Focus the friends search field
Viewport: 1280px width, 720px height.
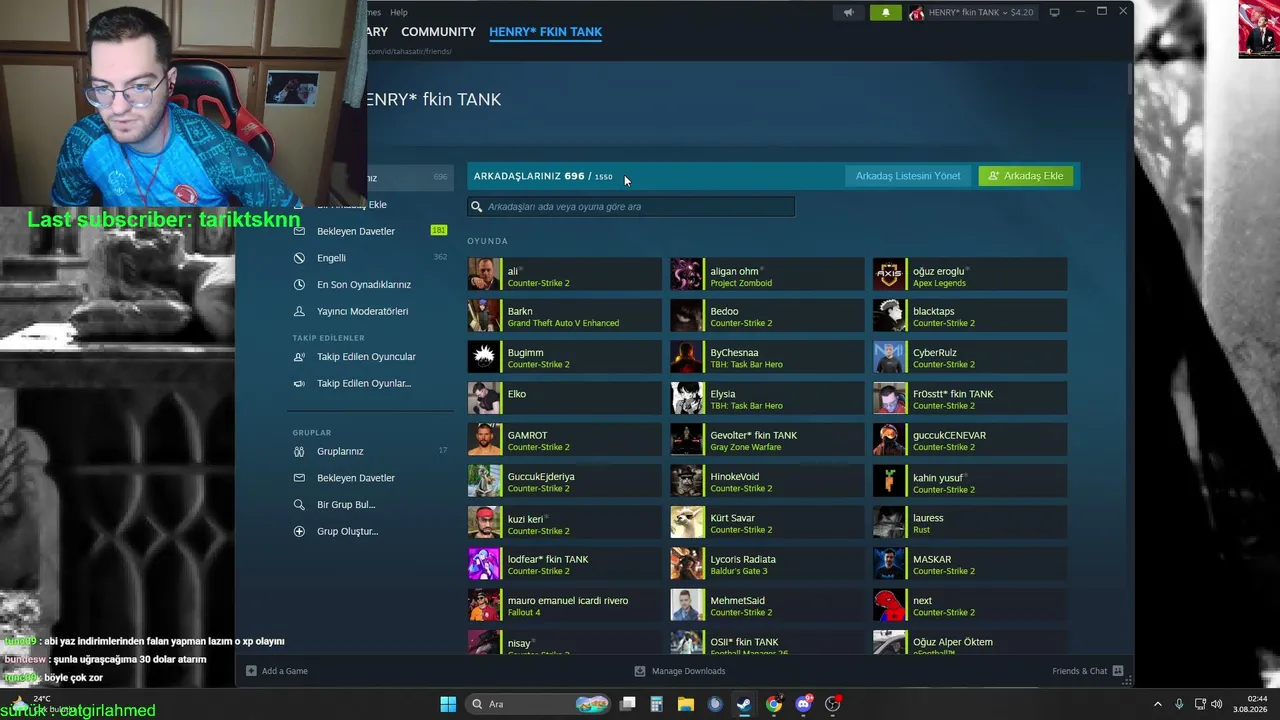(631, 207)
